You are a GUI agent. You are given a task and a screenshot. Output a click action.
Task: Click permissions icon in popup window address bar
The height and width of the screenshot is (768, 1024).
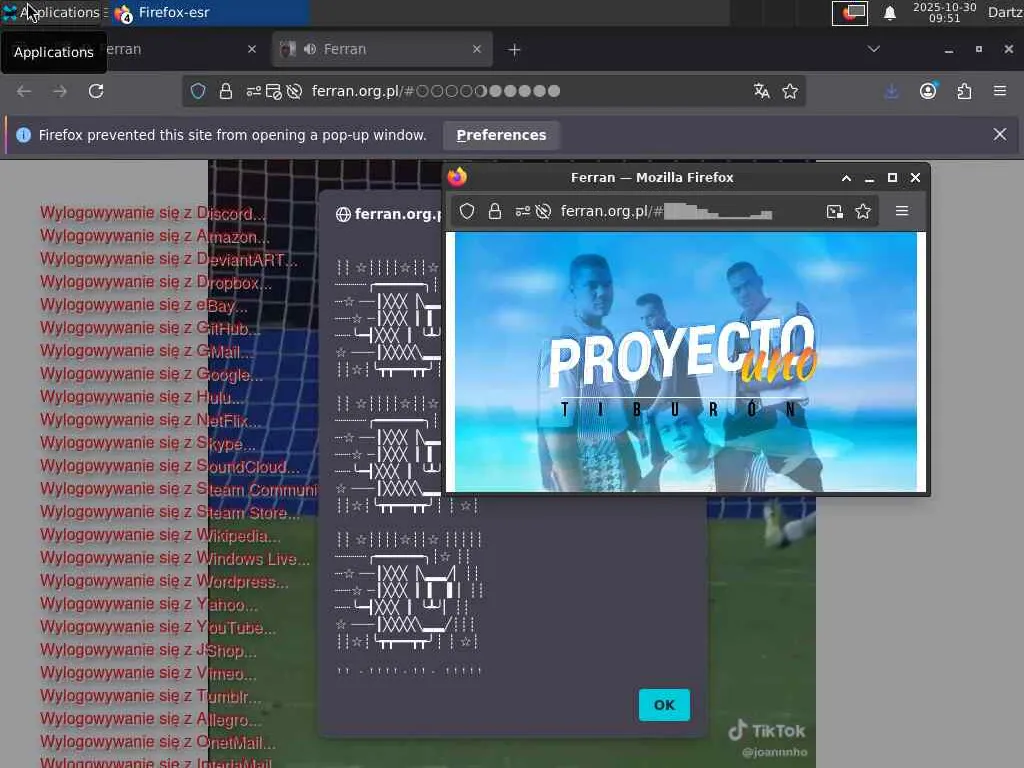click(x=522, y=211)
